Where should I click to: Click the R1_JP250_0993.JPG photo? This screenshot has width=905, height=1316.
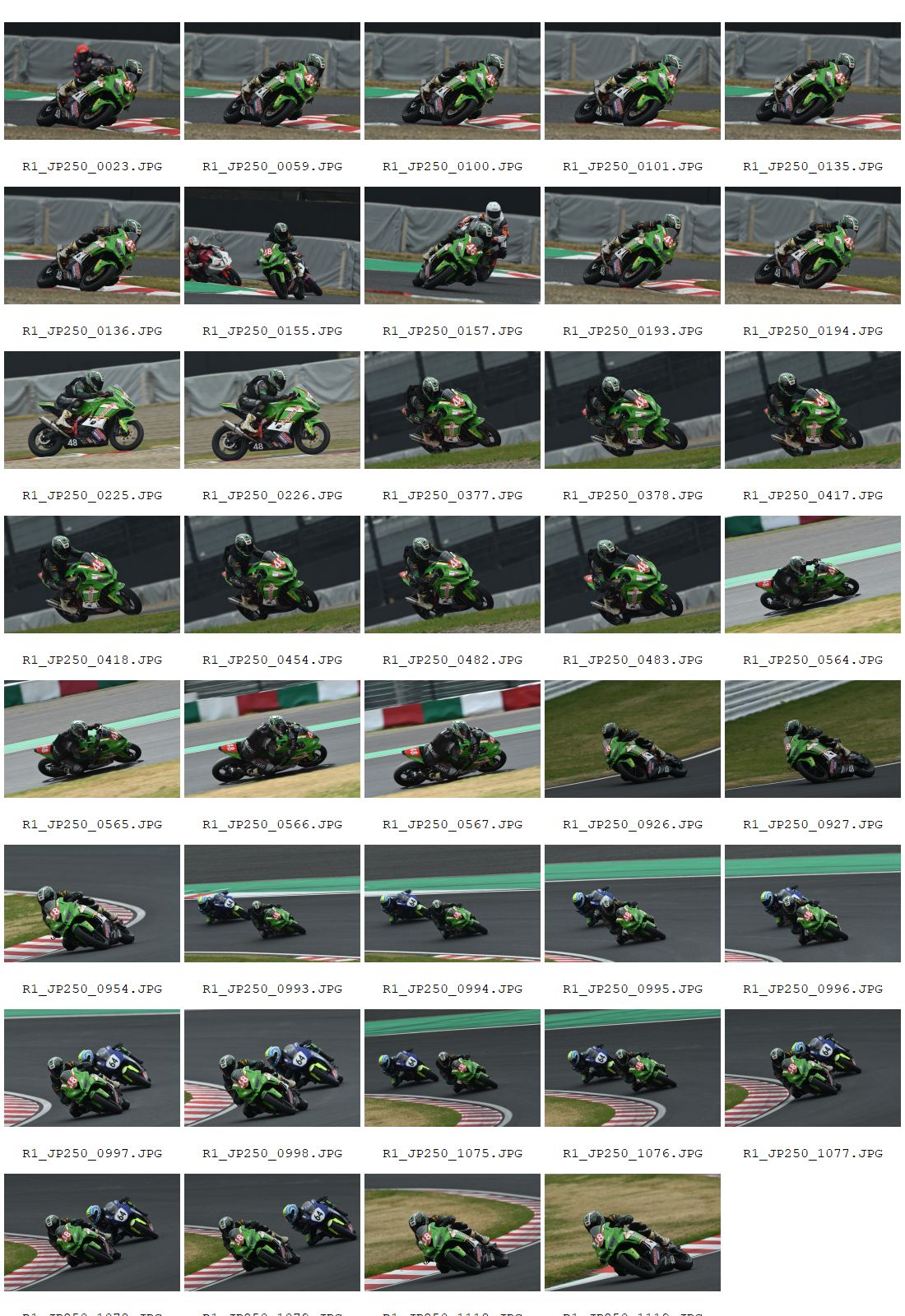(x=272, y=903)
